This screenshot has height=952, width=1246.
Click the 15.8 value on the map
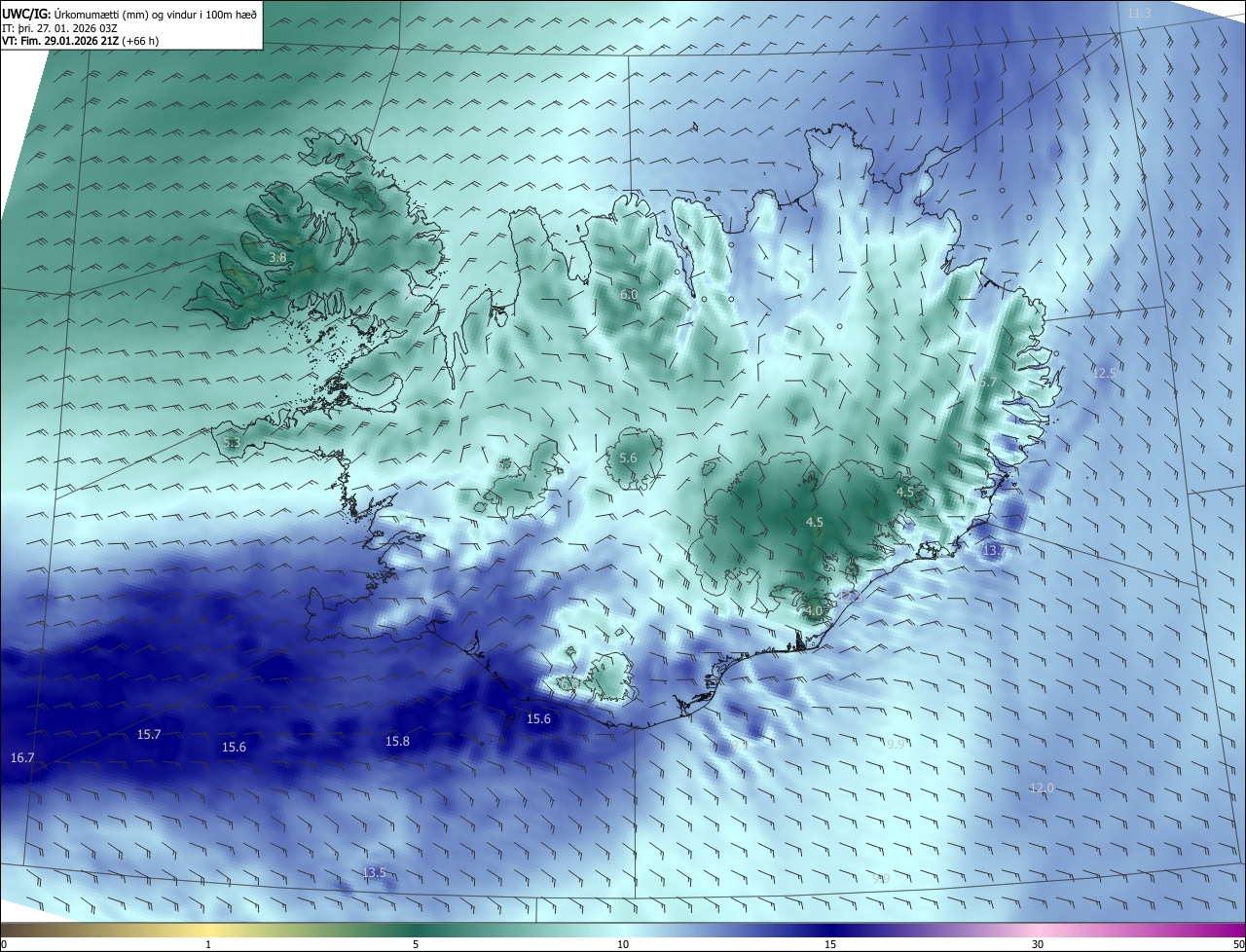pyautogui.click(x=397, y=742)
